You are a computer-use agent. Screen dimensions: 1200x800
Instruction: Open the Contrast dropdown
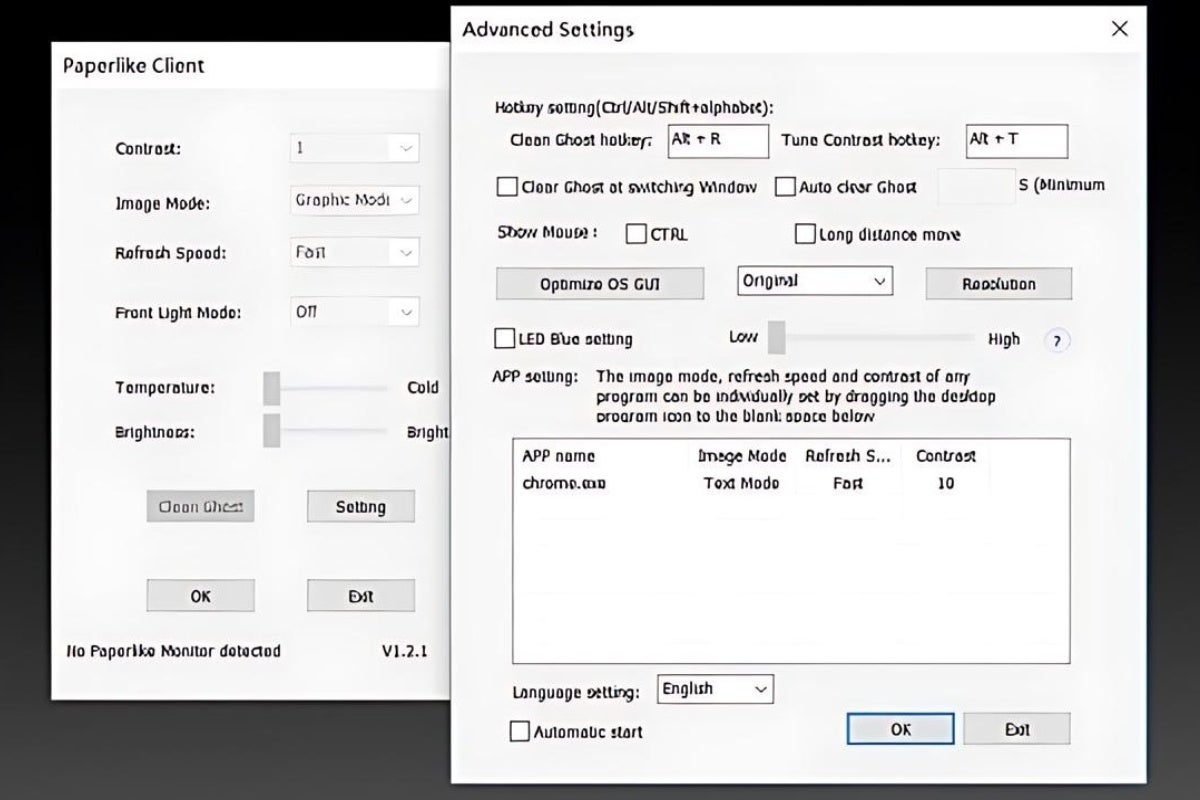pos(355,148)
